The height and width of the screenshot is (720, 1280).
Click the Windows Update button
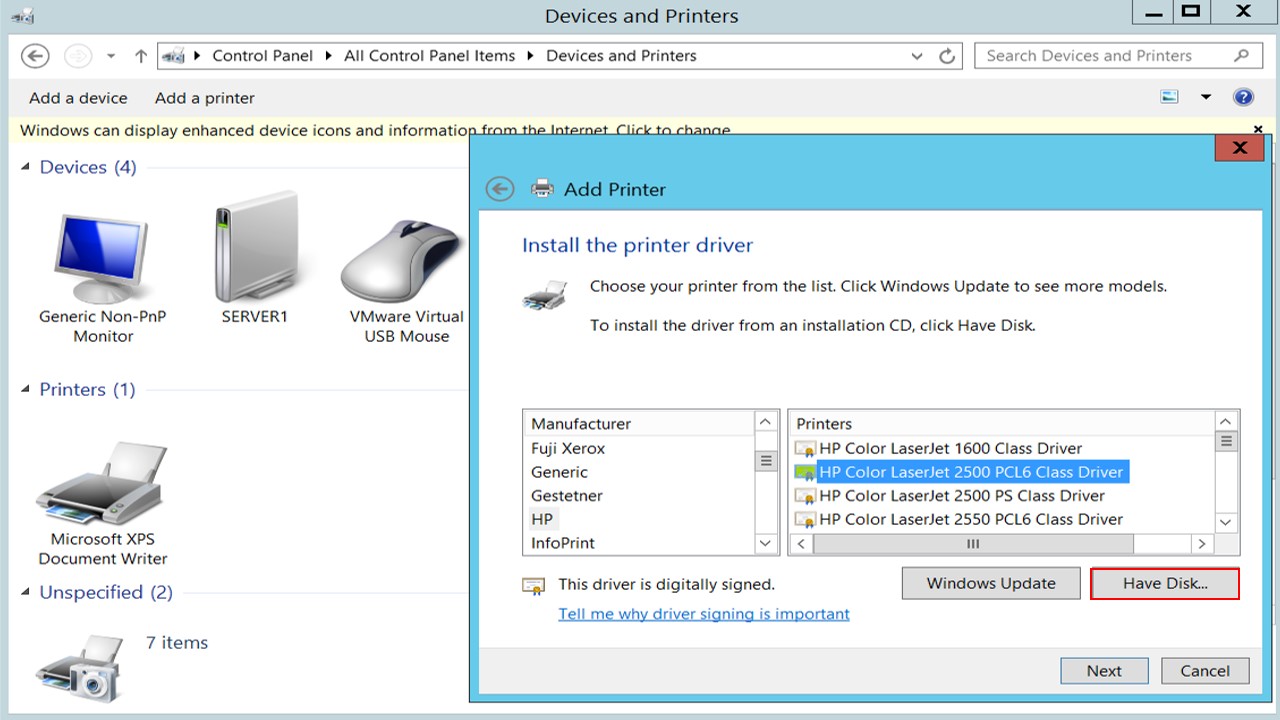pos(991,583)
